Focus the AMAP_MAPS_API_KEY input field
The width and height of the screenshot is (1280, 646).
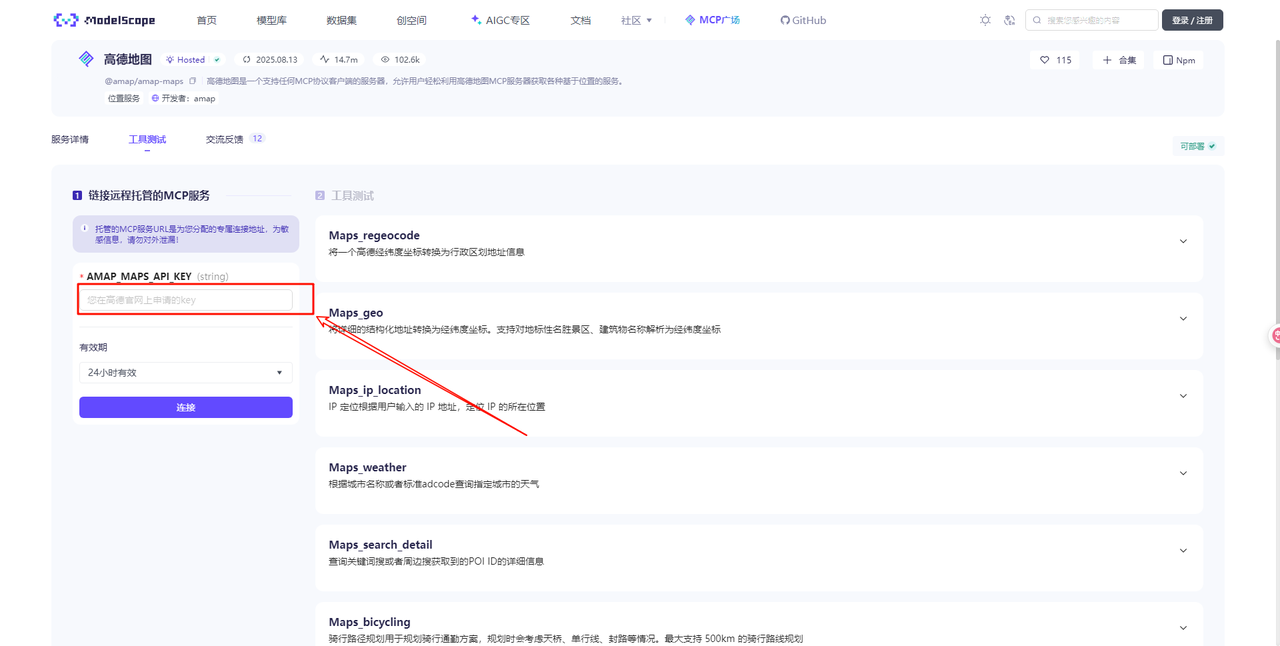[186, 300]
